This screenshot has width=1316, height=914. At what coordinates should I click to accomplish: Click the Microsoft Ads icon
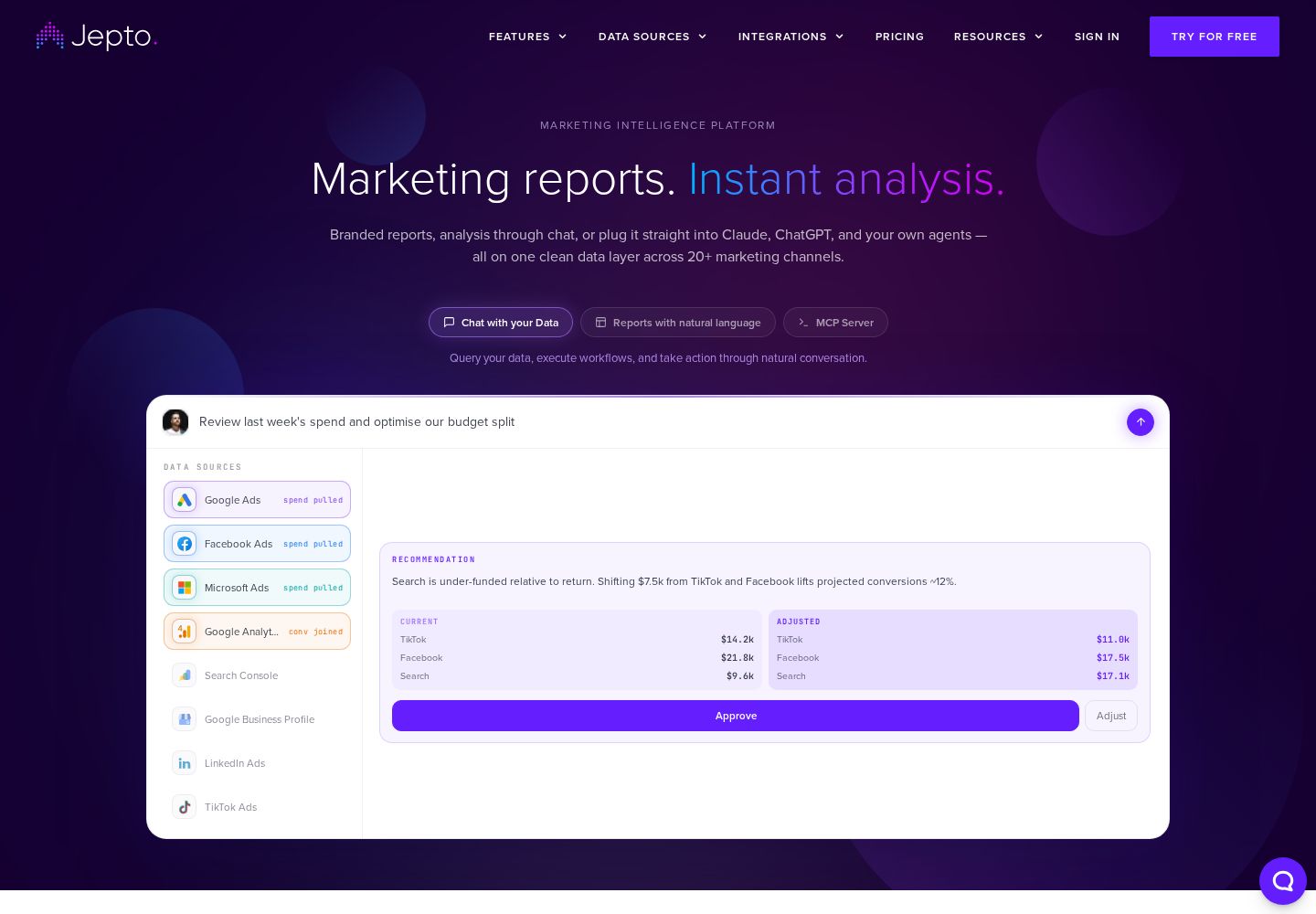point(185,588)
